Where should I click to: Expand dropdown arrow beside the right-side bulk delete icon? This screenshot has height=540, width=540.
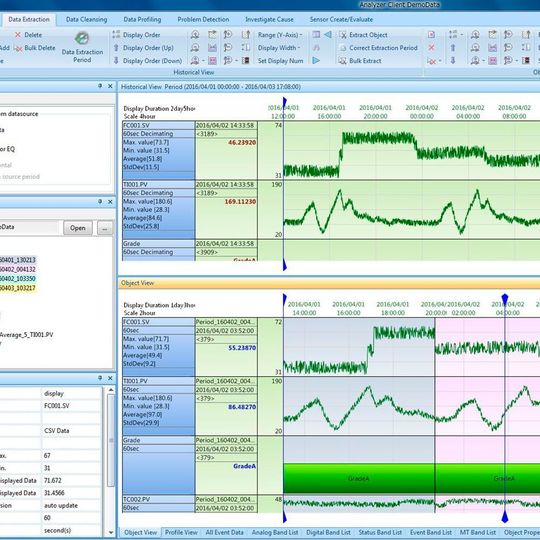(x=440, y=61)
